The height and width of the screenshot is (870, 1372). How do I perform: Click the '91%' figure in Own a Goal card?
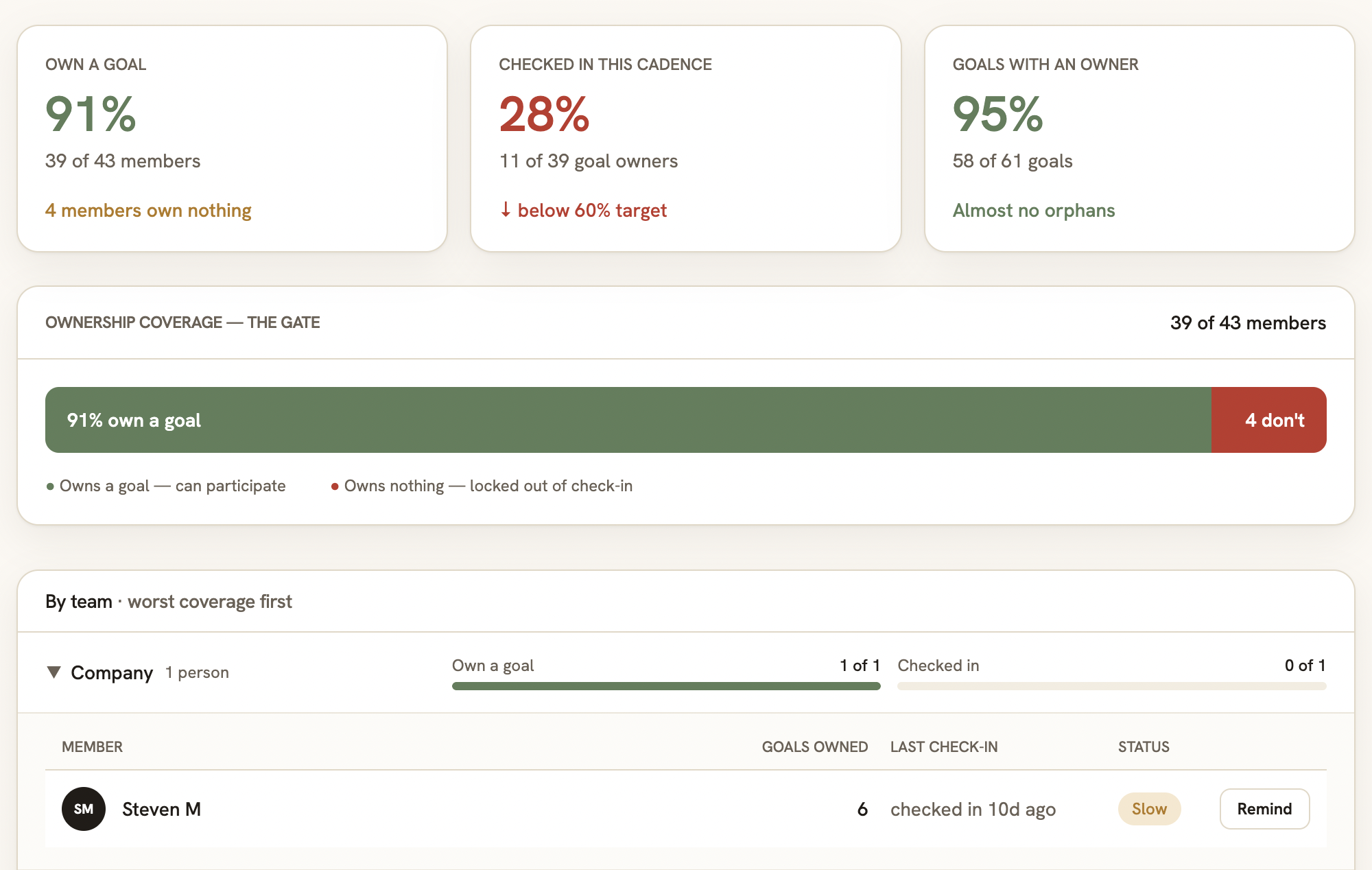point(91,114)
